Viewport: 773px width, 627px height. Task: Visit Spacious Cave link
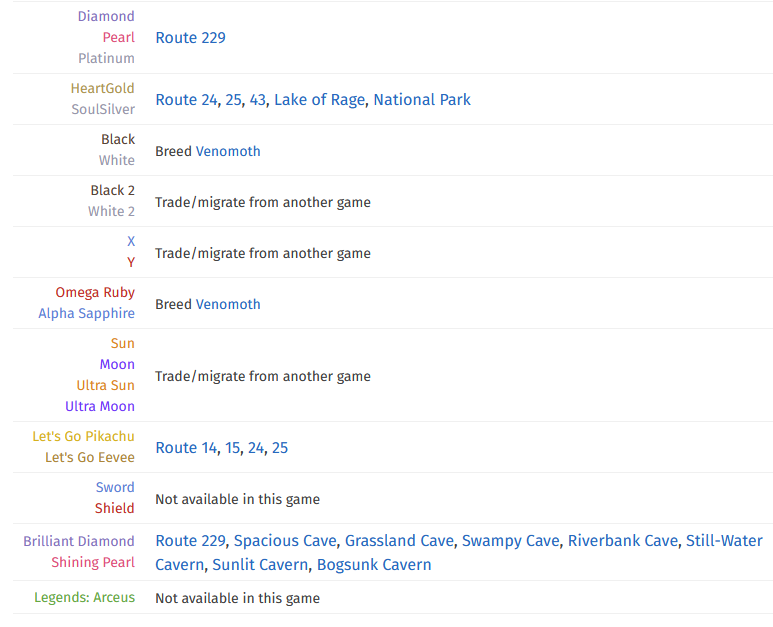pos(285,541)
